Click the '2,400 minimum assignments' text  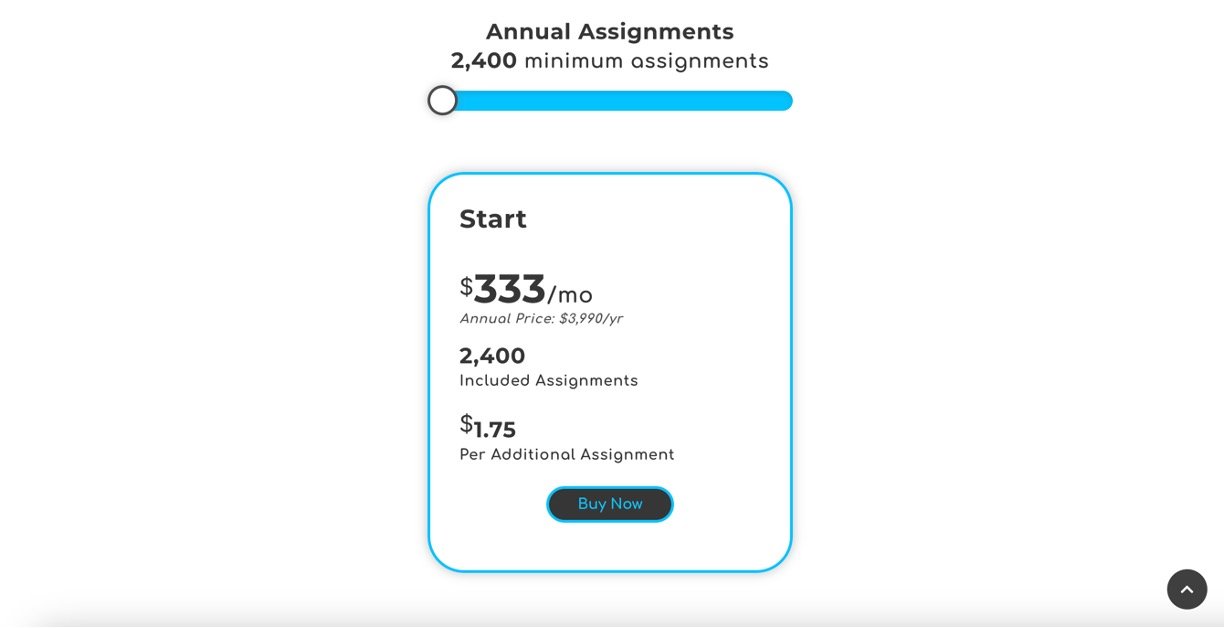point(610,61)
